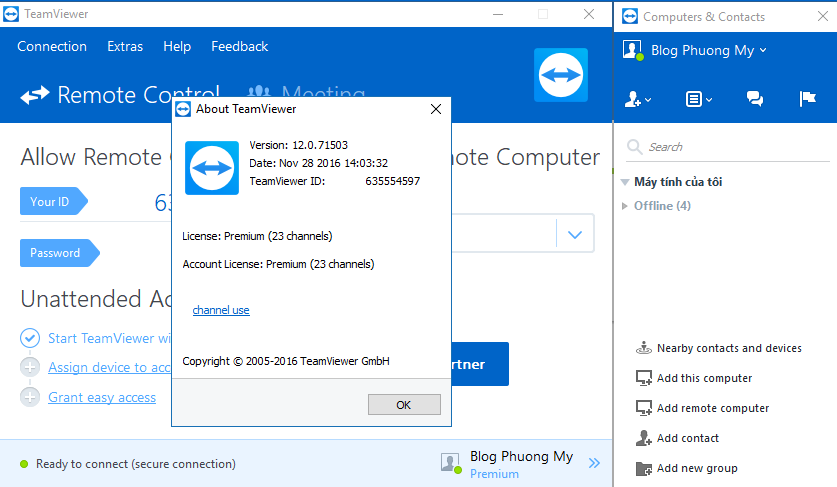Click the Add this computer icon
837x487 pixels.
tap(644, 378)
